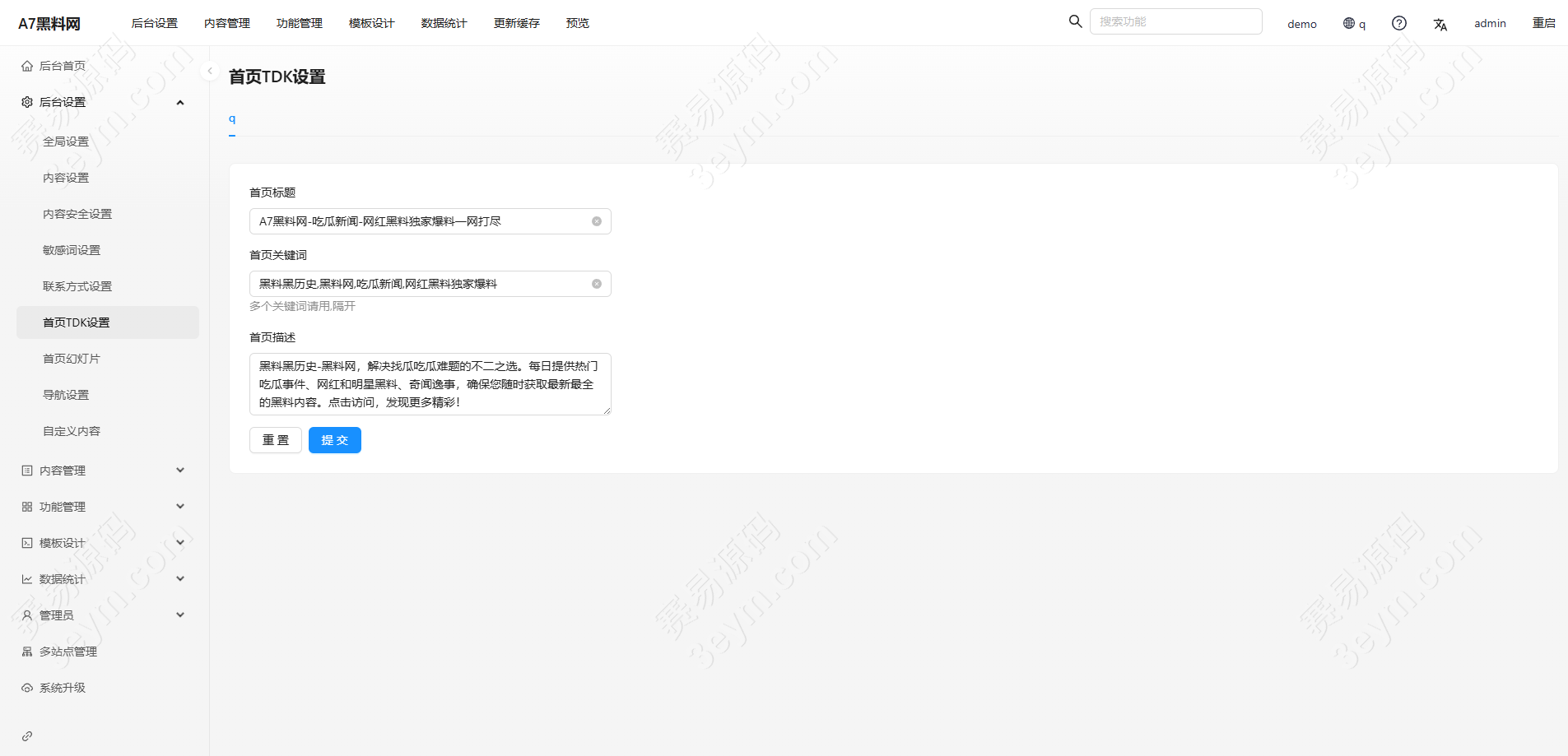The width and height of the screenshot is (1568, 756).
Task: Expand the 内容管理 sidebar group
Action: coord(180,471)
